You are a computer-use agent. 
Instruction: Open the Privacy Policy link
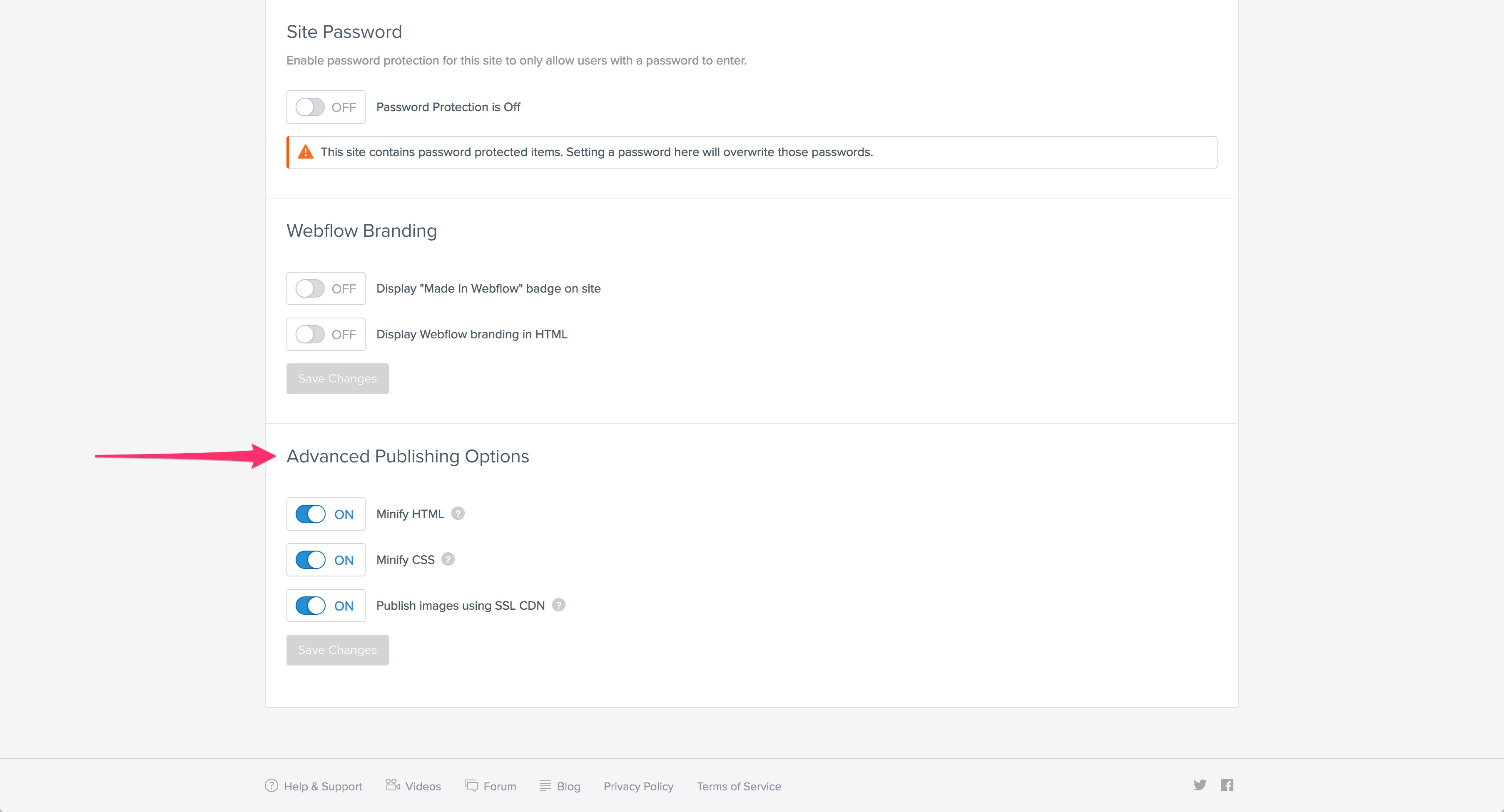pyautogui.click(x=638, y=786)
